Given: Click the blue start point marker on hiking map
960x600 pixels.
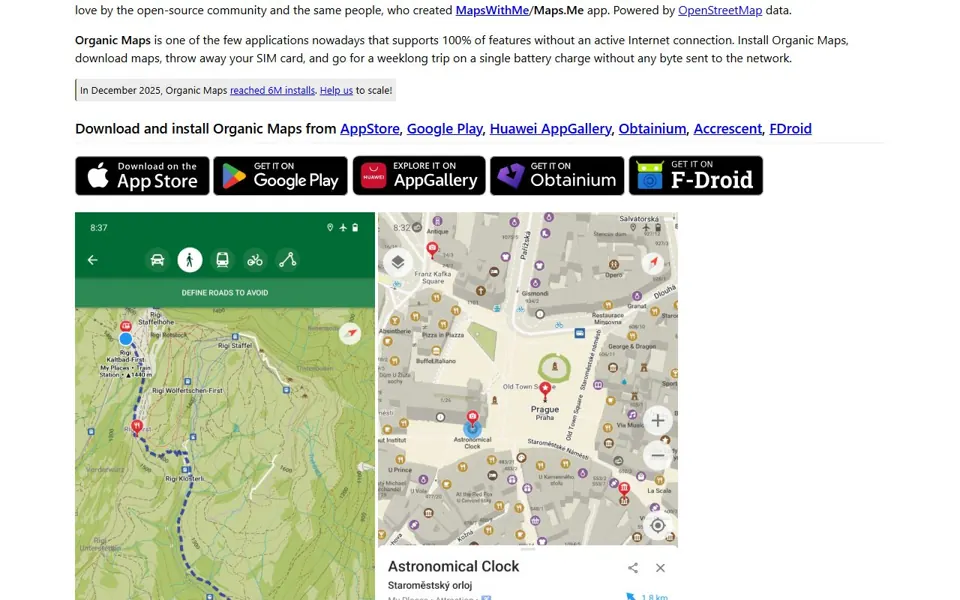Looking at the screenshot, I should 126,339.
